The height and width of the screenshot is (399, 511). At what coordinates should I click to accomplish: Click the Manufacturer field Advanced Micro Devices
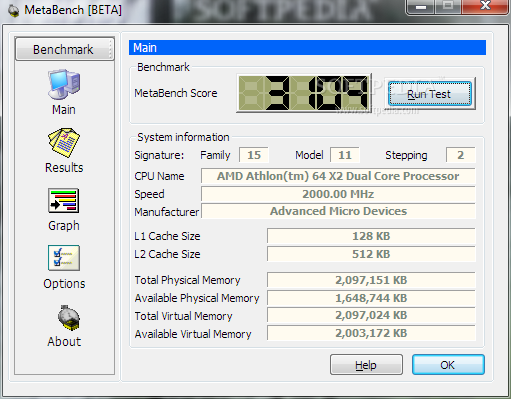pos(338,211)
